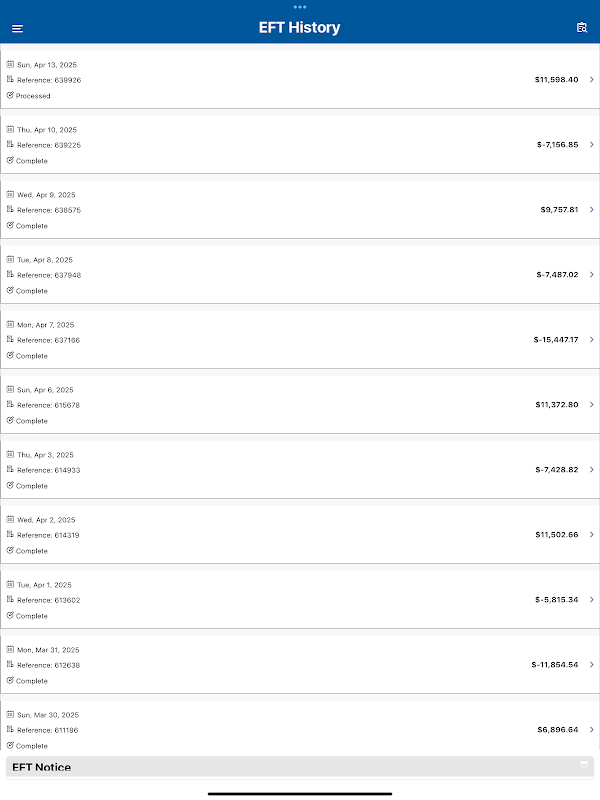This screenshot has width=600, height=800.
Task: Open the Reference: 638575 entry
Action: 49,210
